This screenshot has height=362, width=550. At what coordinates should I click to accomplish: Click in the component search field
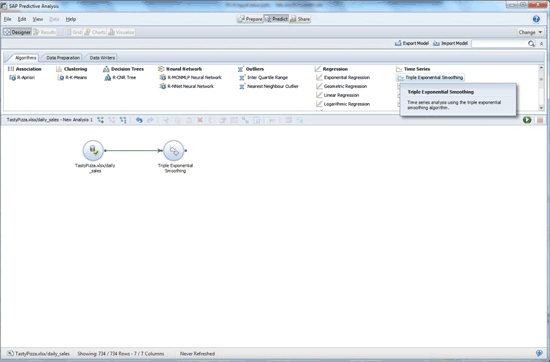499,43
